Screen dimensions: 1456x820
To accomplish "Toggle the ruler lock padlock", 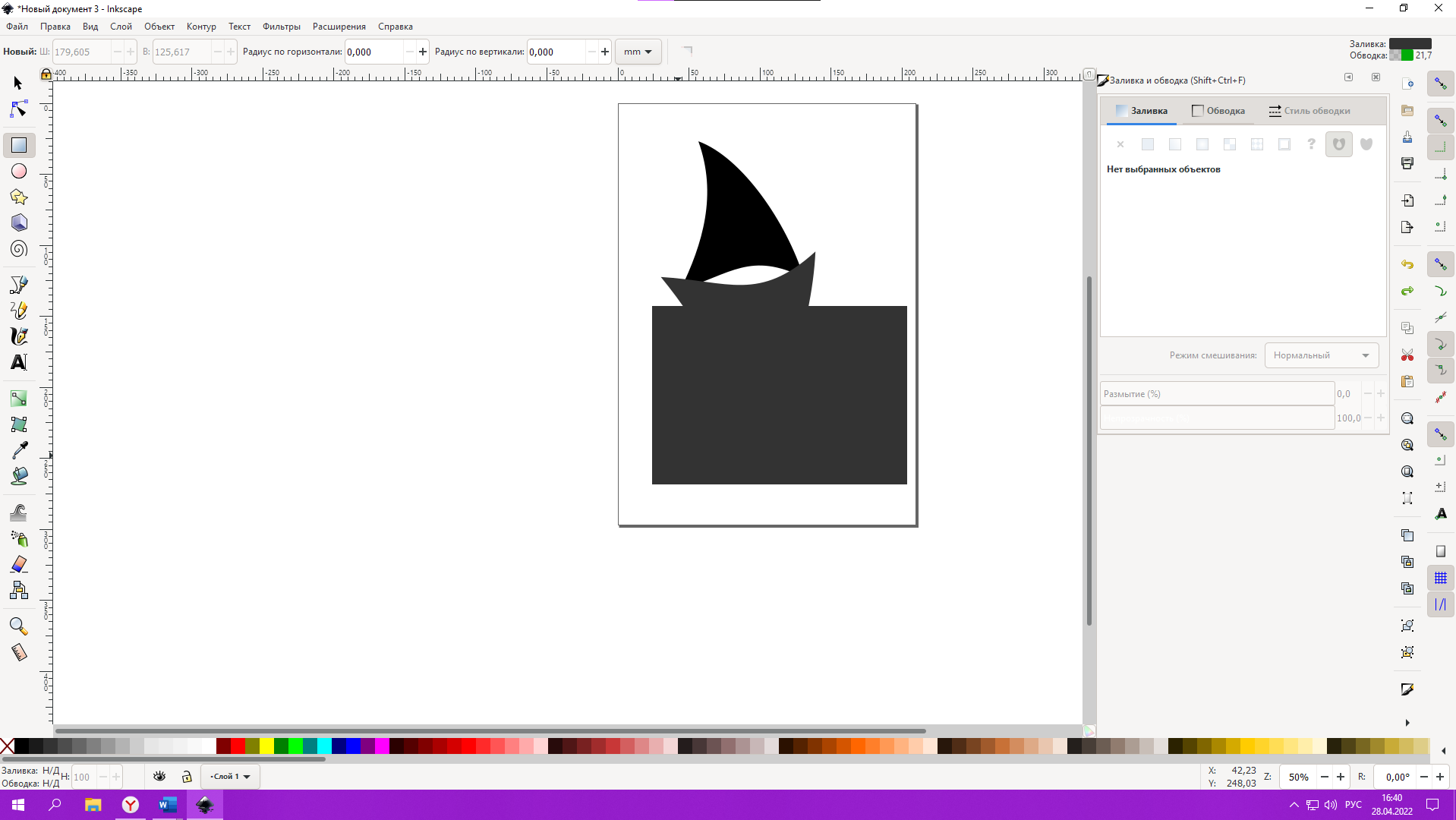I will tap(46, 74).
